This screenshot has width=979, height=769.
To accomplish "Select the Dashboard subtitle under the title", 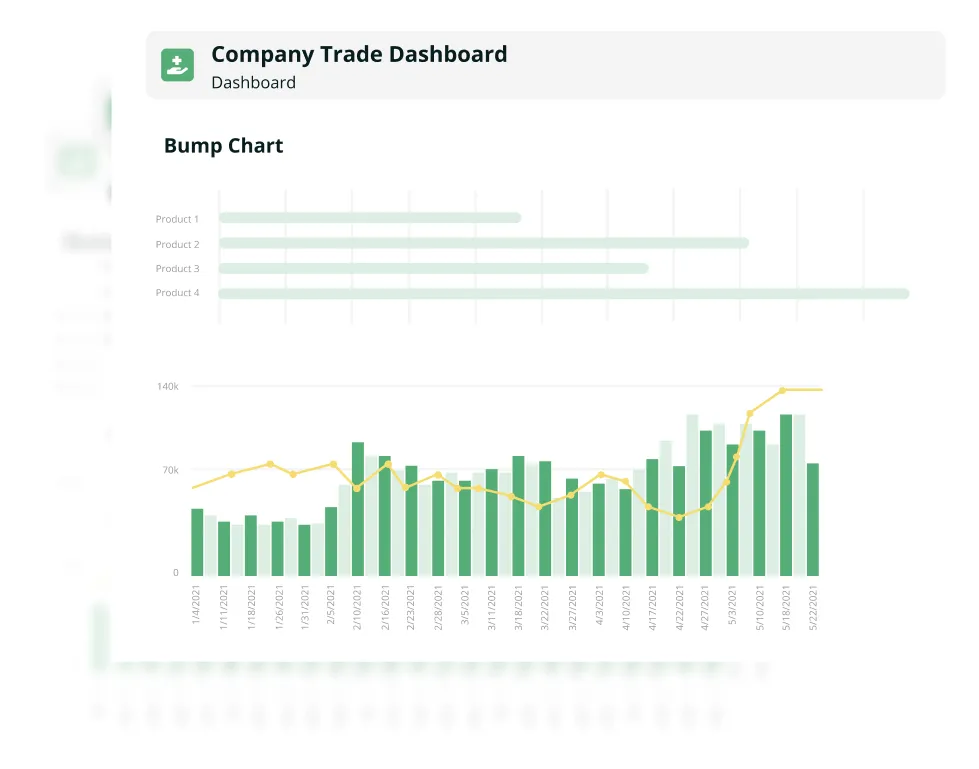I will point(253,83).
